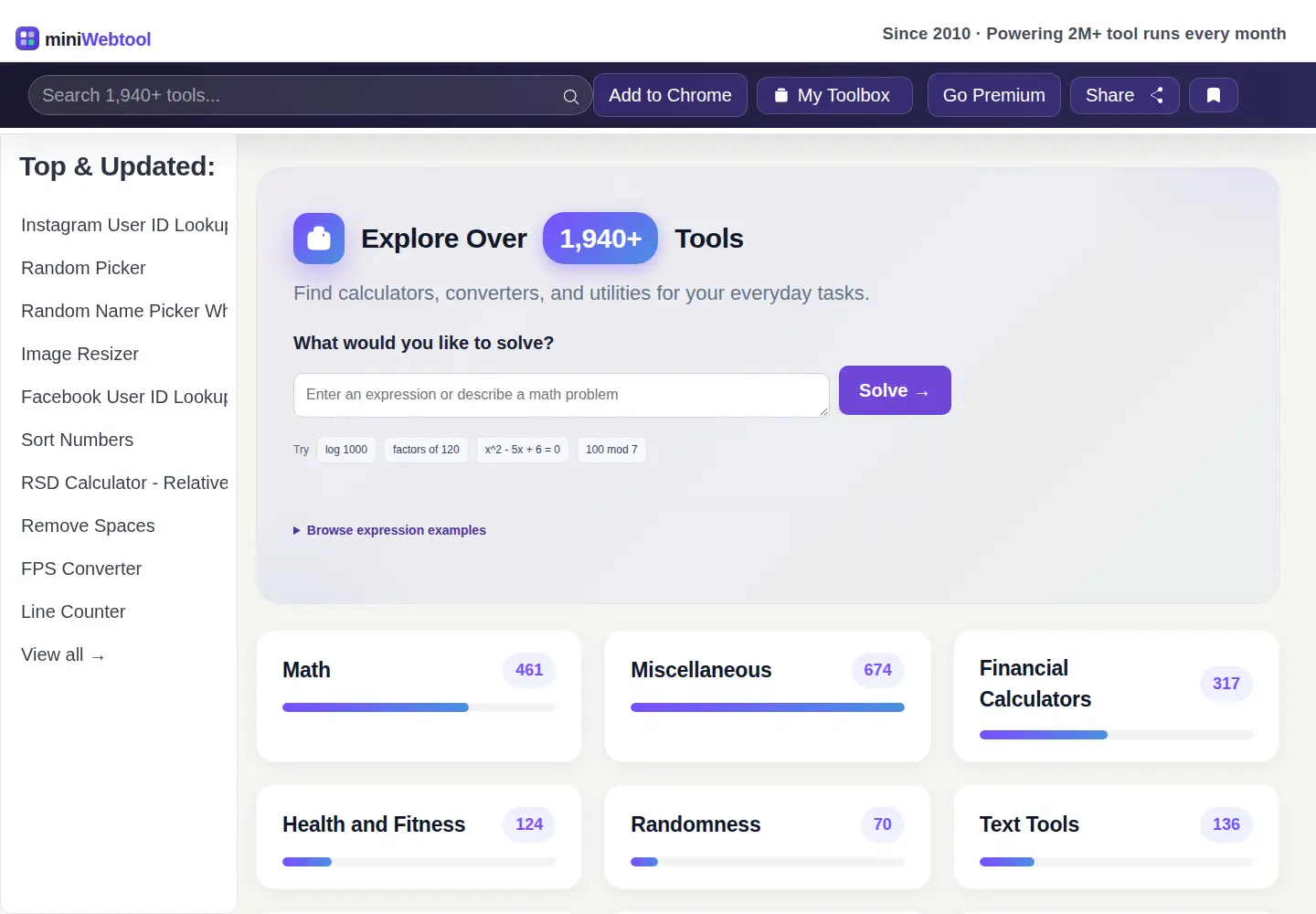Image resolution: width=1316 pixels, height=914 pixels.
Task: Open the RSD Calculator link
Action: click(x=124, y=483)
